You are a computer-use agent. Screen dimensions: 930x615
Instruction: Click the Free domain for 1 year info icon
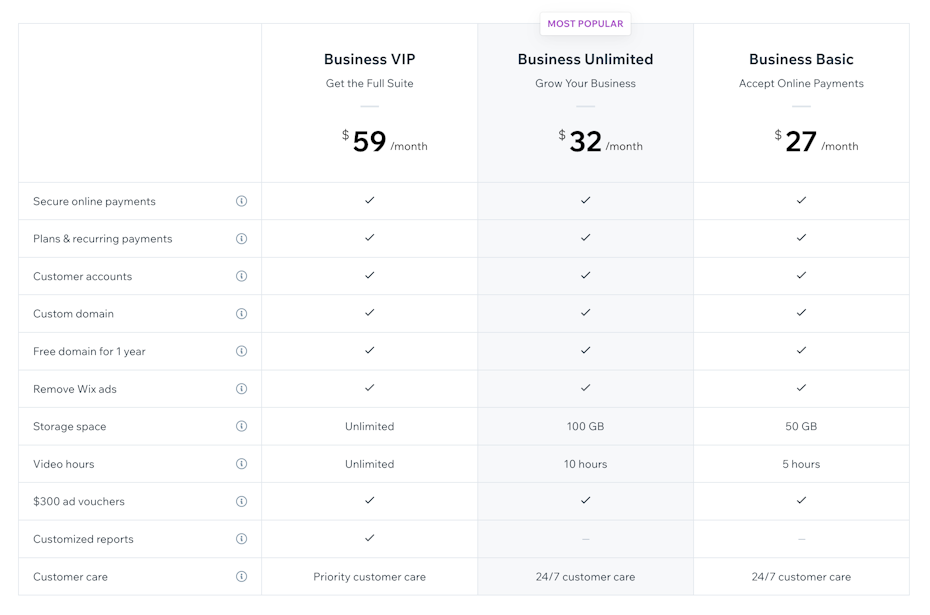point(241,351)
